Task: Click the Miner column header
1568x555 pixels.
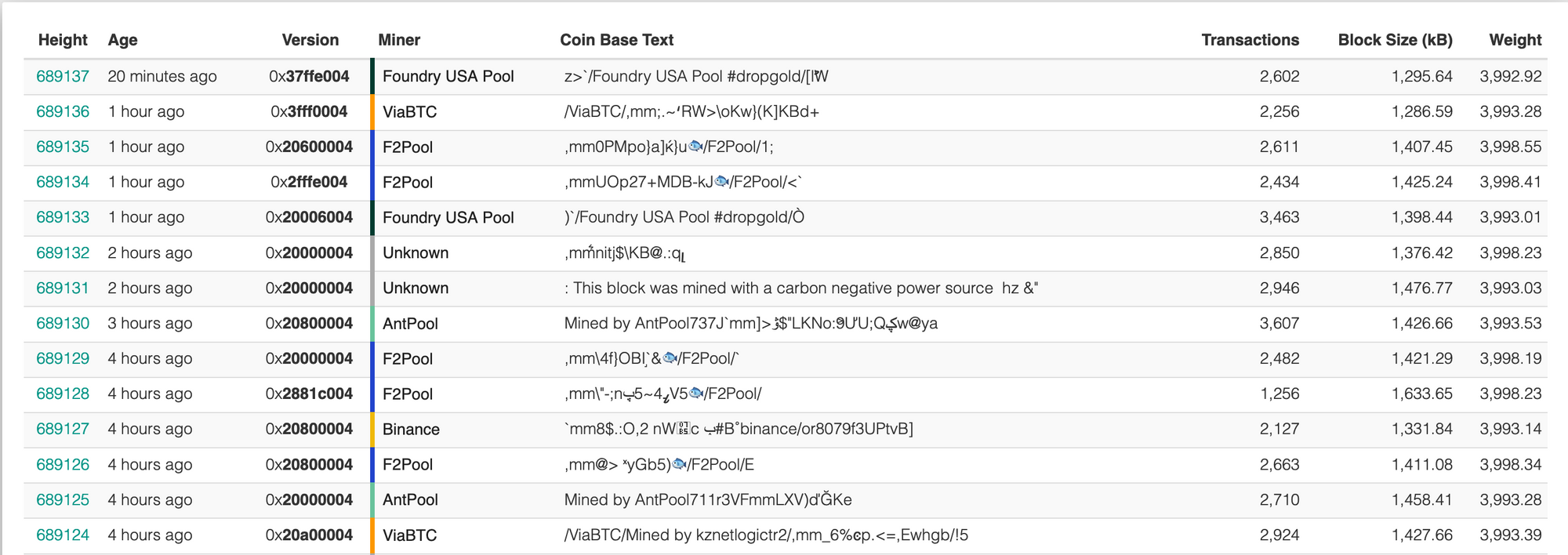Action: tap(398, 40)
